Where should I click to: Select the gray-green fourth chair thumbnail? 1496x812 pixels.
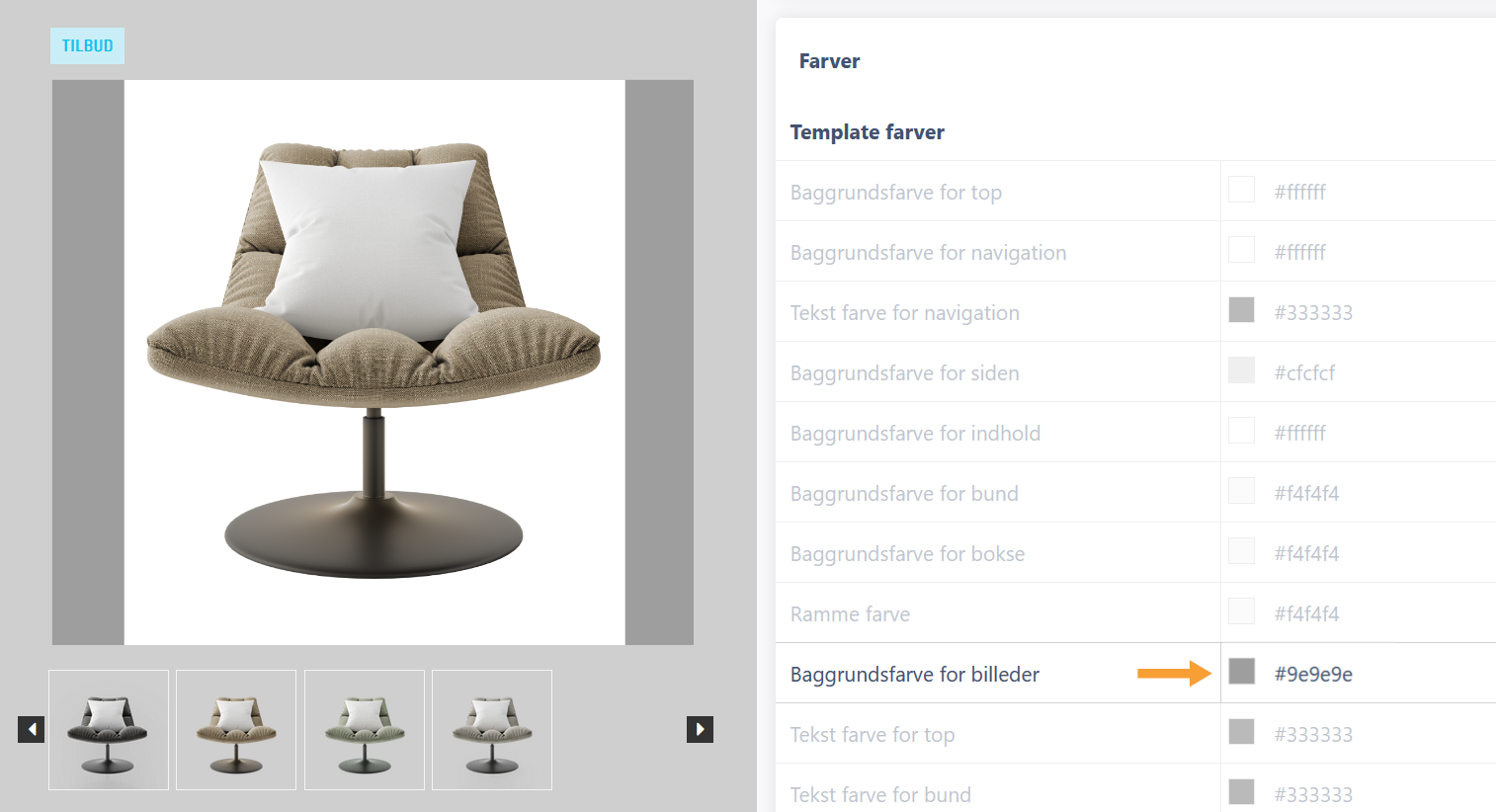[492, 730]
